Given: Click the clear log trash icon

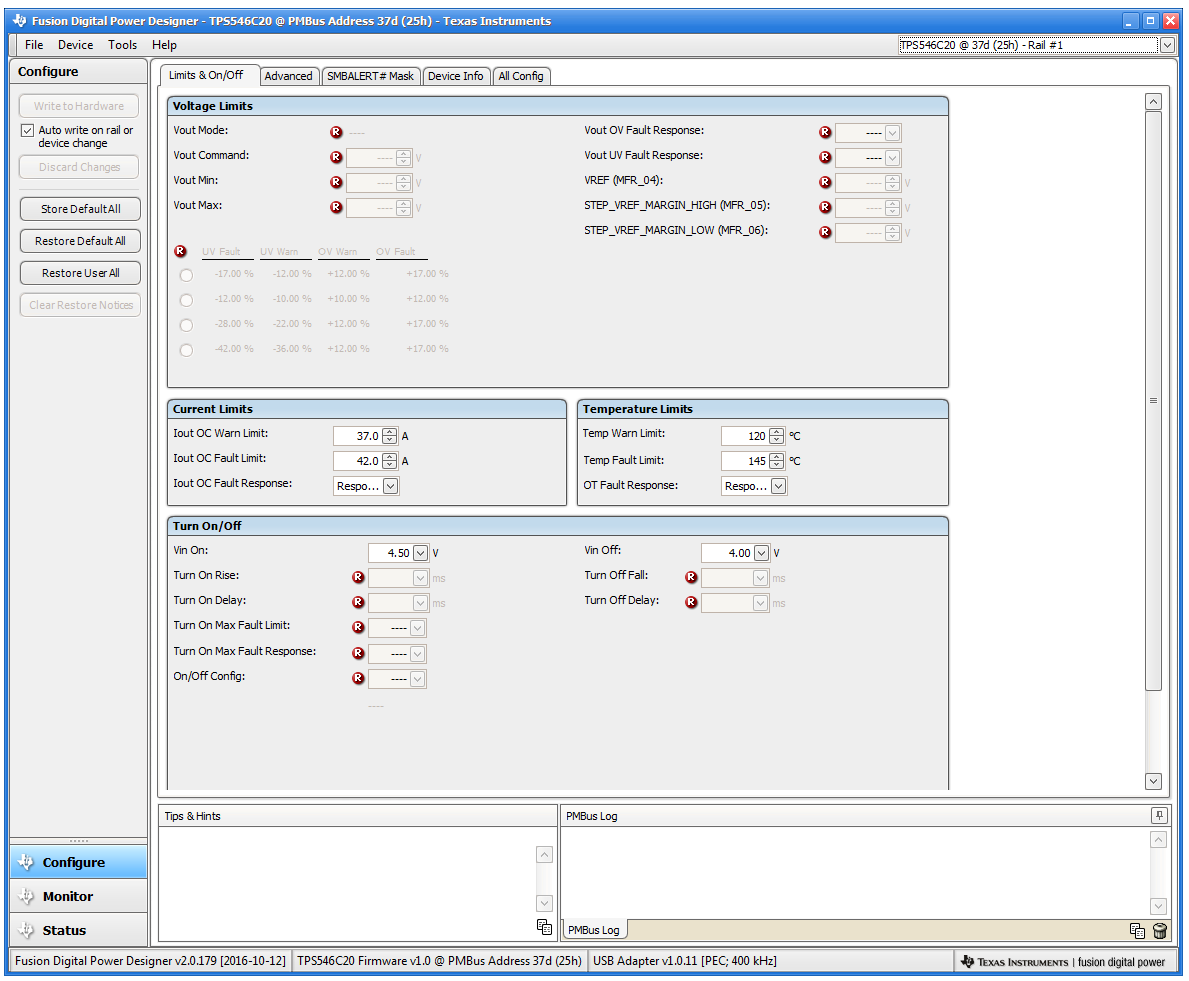Looking at the screenshot, I should tap(1159, 931).
